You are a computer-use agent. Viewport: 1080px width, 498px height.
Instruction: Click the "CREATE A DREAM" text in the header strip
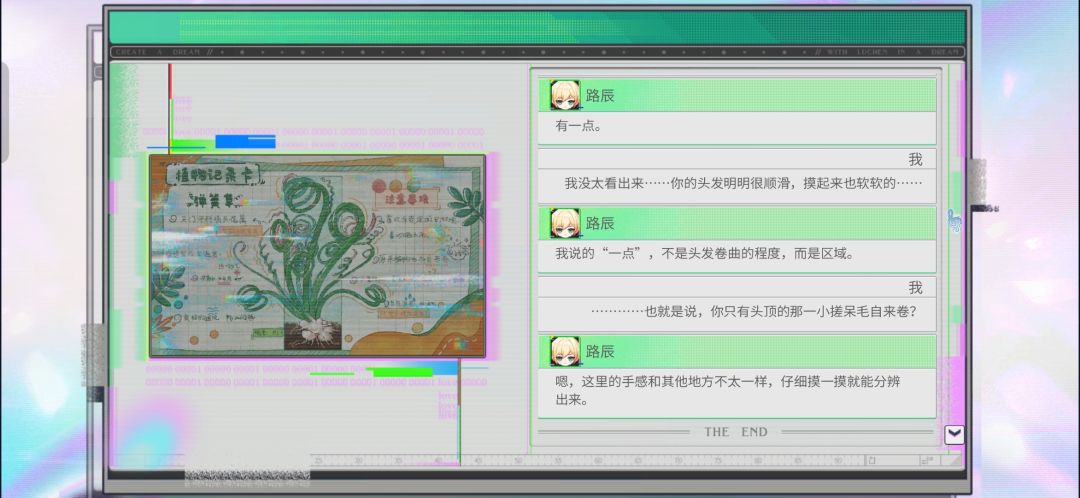click(x=160, y=52)
